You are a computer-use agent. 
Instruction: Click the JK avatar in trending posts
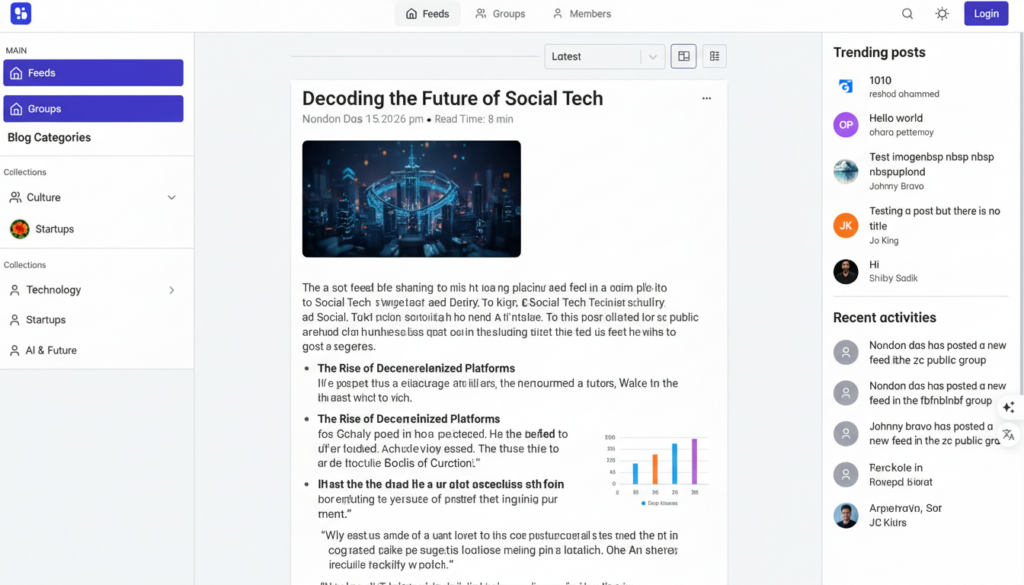tap(846, 226)
